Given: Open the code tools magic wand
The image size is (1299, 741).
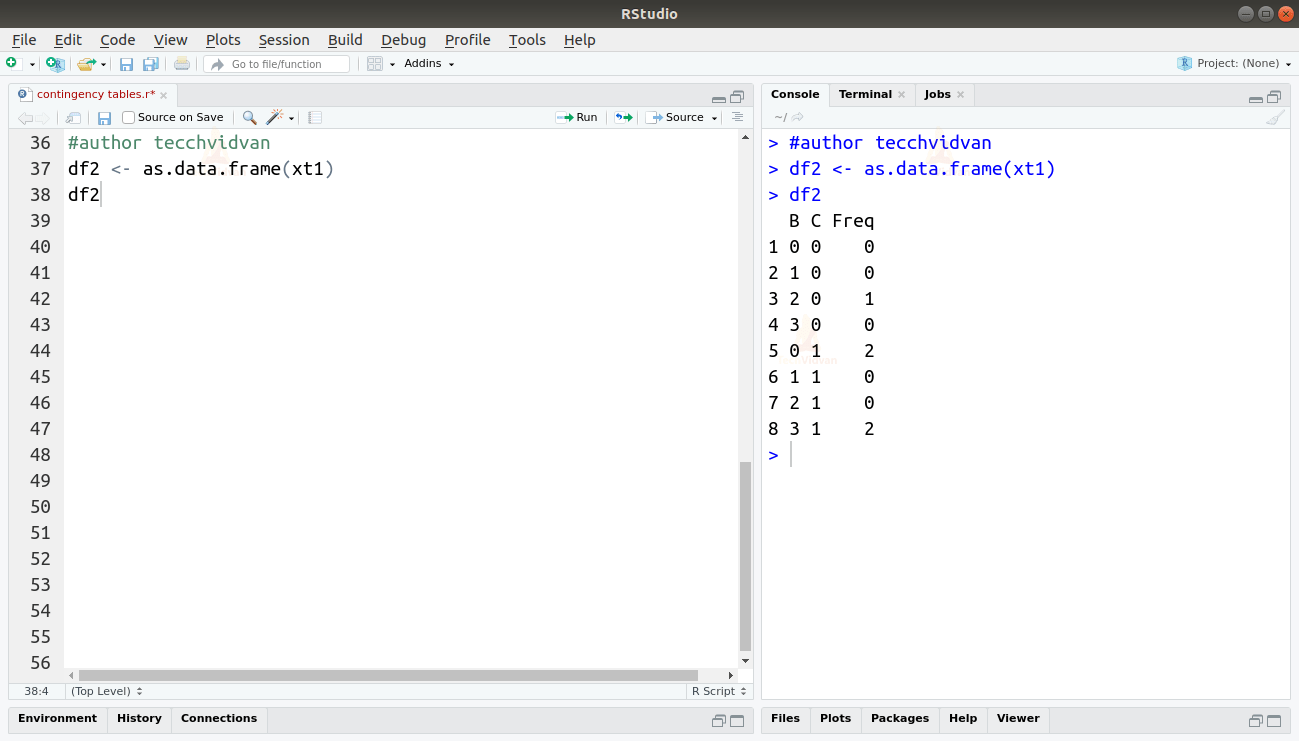Looking at the screenshot, I should (x=274, y=117).
